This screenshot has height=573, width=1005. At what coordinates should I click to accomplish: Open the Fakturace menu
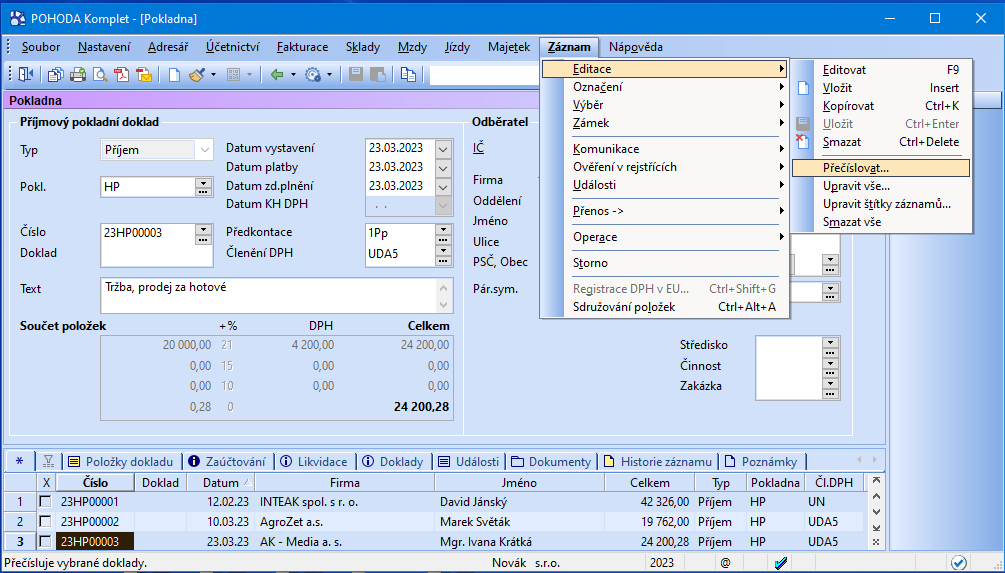click(x=303, y=47)
